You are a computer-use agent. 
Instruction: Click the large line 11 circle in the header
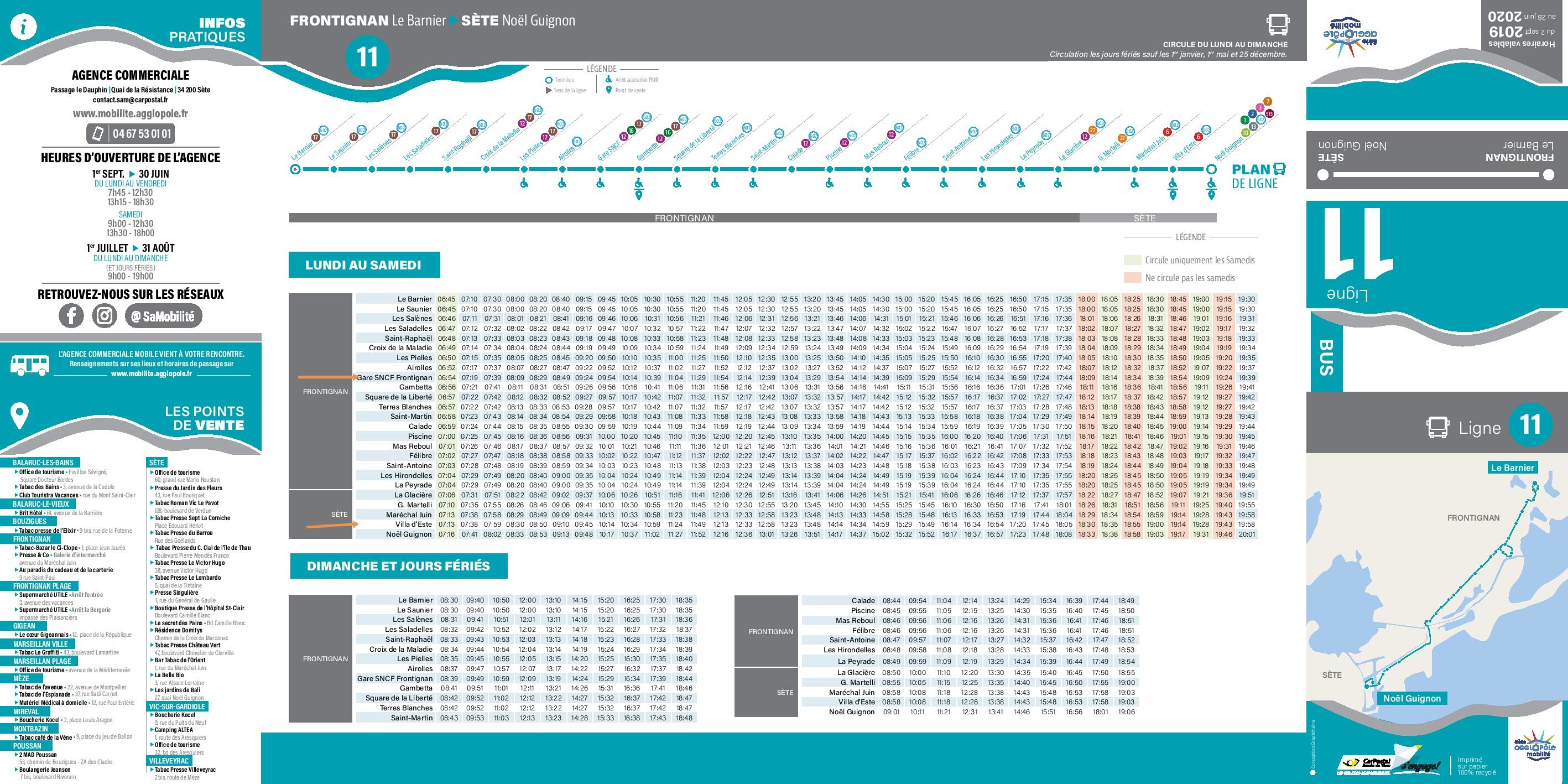point(367,56)
